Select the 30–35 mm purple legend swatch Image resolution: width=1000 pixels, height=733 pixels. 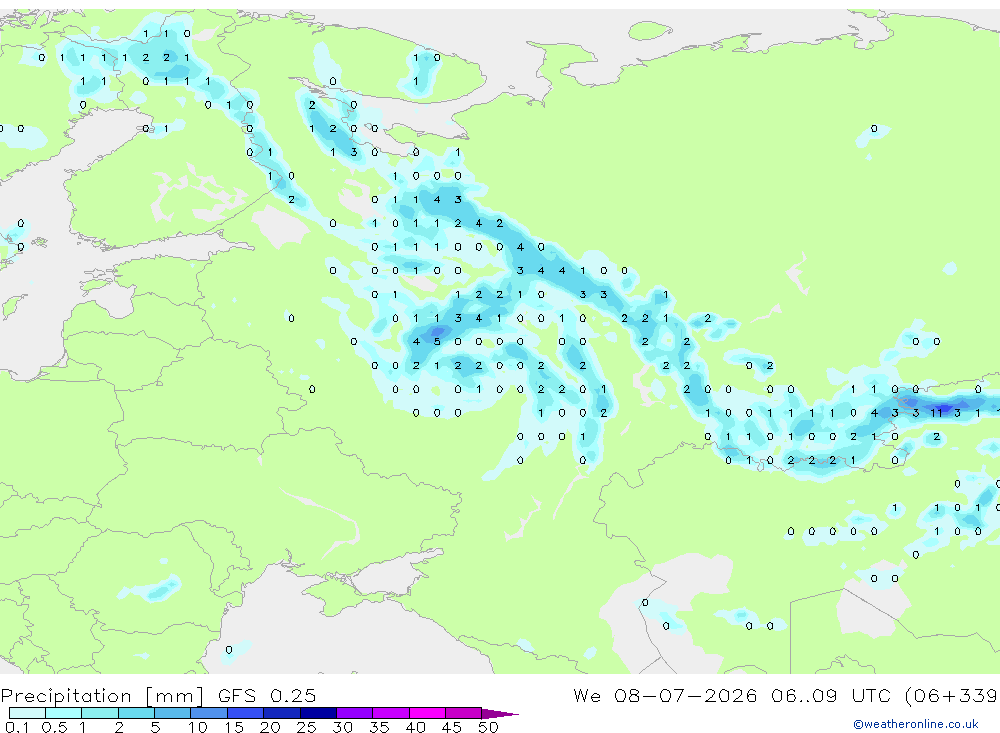355,713
